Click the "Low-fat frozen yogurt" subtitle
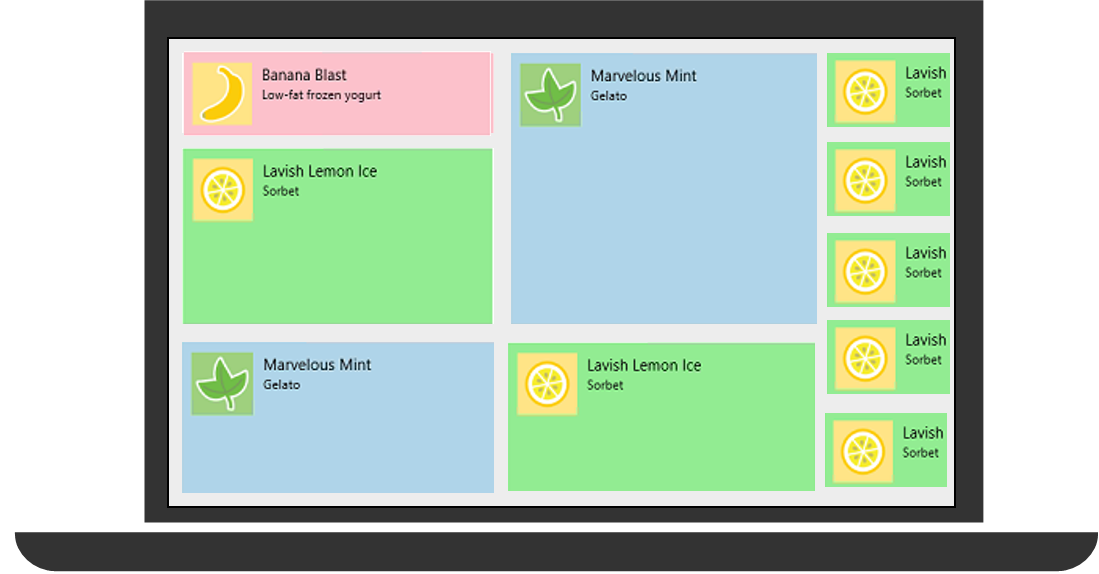The width and height of the screenshot is (1099, 574). pos(321,96)
